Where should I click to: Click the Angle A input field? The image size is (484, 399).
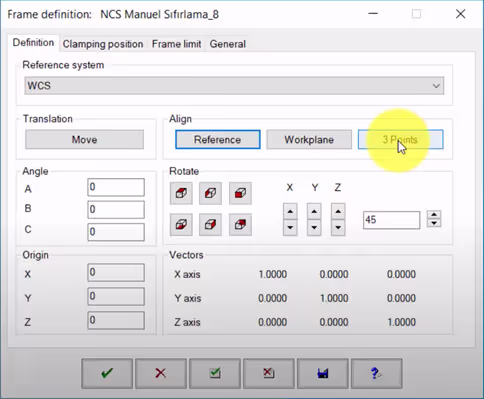(x=116, y=187)
